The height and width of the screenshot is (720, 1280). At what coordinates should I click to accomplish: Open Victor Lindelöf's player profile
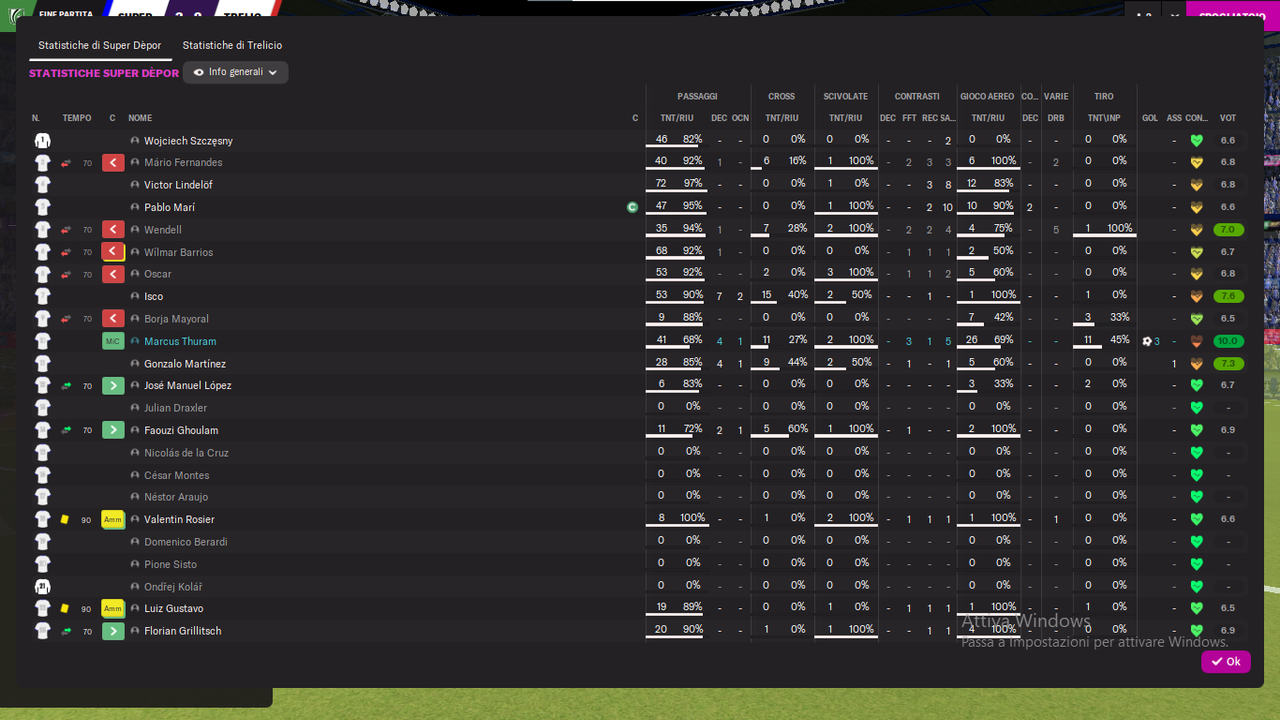pyautogui.click(x=178, y=185)
